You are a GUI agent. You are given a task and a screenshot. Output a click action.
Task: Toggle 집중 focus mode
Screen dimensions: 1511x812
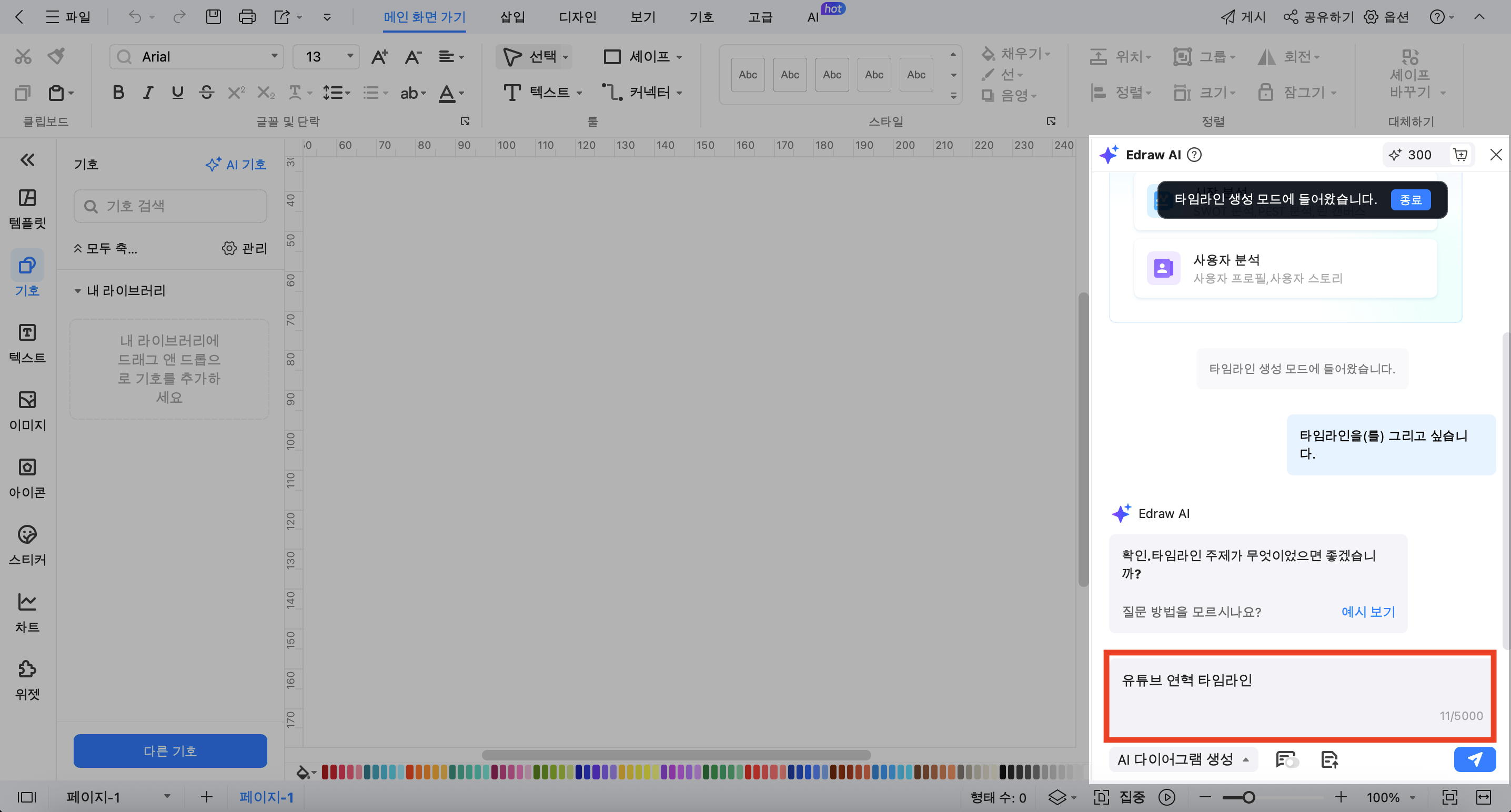1120,797
